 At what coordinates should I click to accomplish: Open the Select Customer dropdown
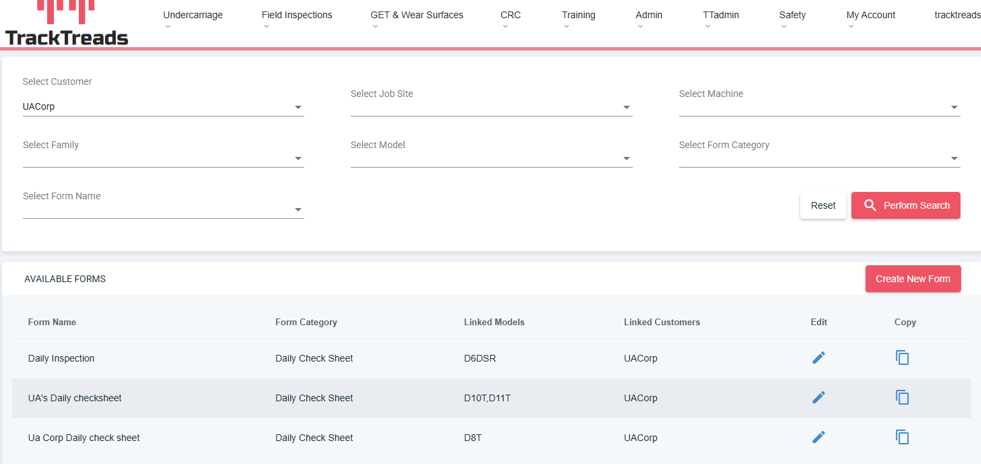[x=162, y=107]
